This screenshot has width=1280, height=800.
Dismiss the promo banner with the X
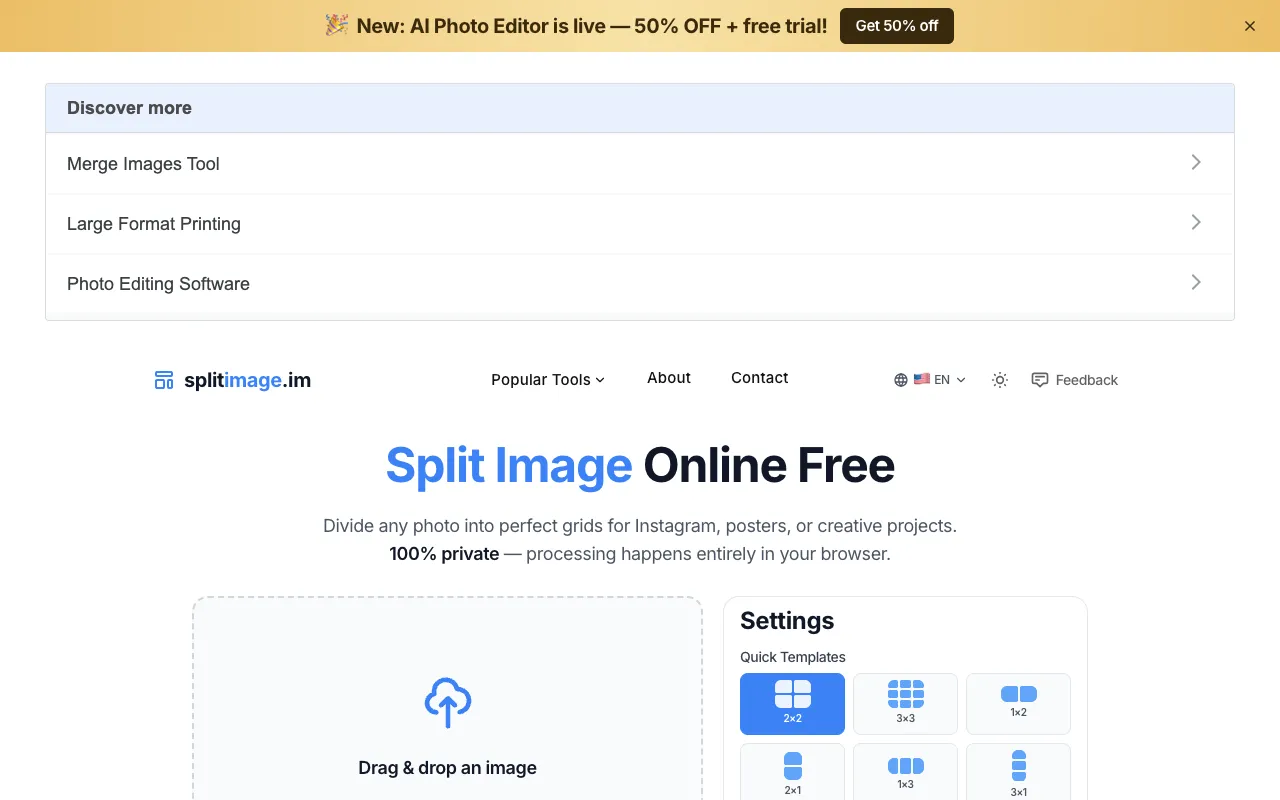coord(1250,26)
